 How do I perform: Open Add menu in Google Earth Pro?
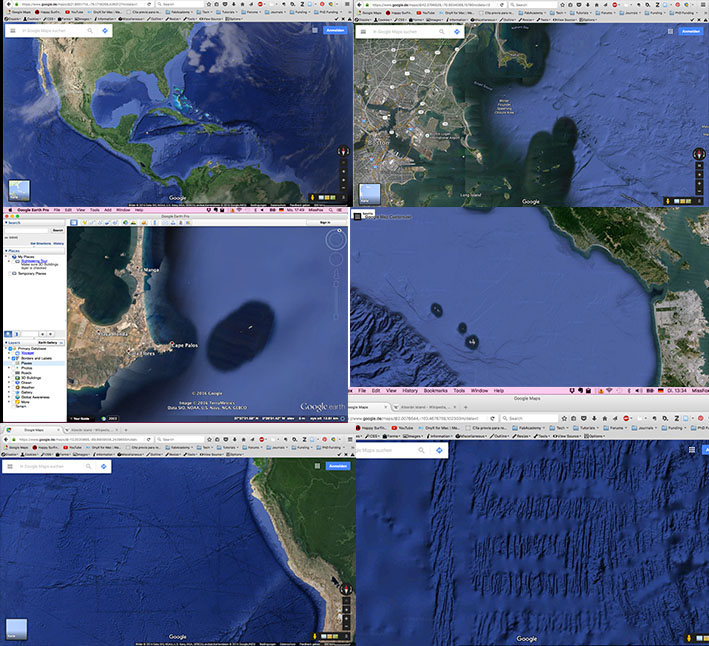click(x=108, y=210)
